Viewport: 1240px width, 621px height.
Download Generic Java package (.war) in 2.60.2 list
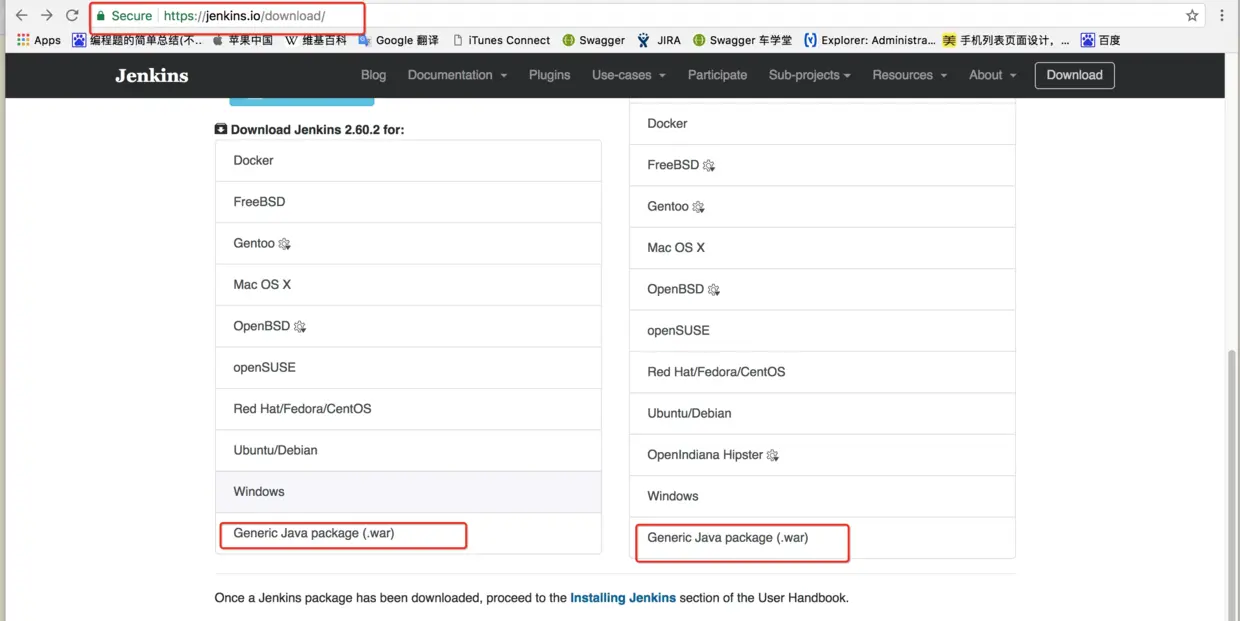point(408,533)
